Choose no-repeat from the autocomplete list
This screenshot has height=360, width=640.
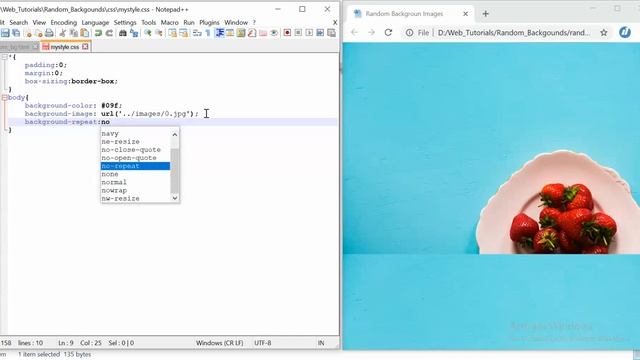[135, 166]
